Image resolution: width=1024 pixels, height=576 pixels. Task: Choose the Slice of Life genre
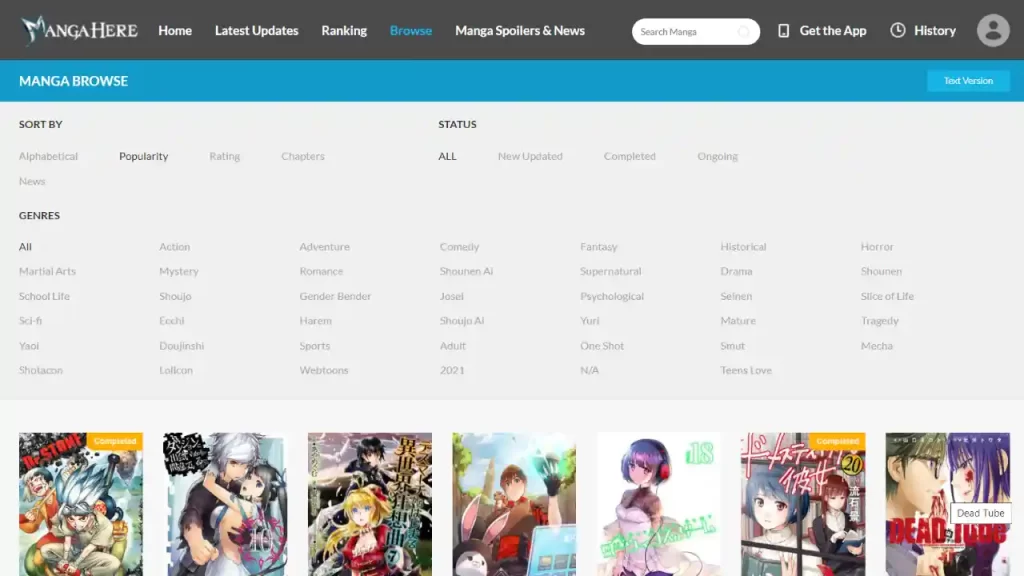(x=887, y=297)
